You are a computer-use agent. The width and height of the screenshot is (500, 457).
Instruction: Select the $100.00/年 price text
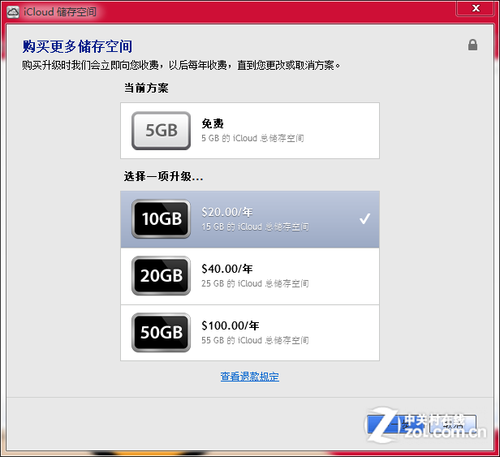(x=230, y=325)
